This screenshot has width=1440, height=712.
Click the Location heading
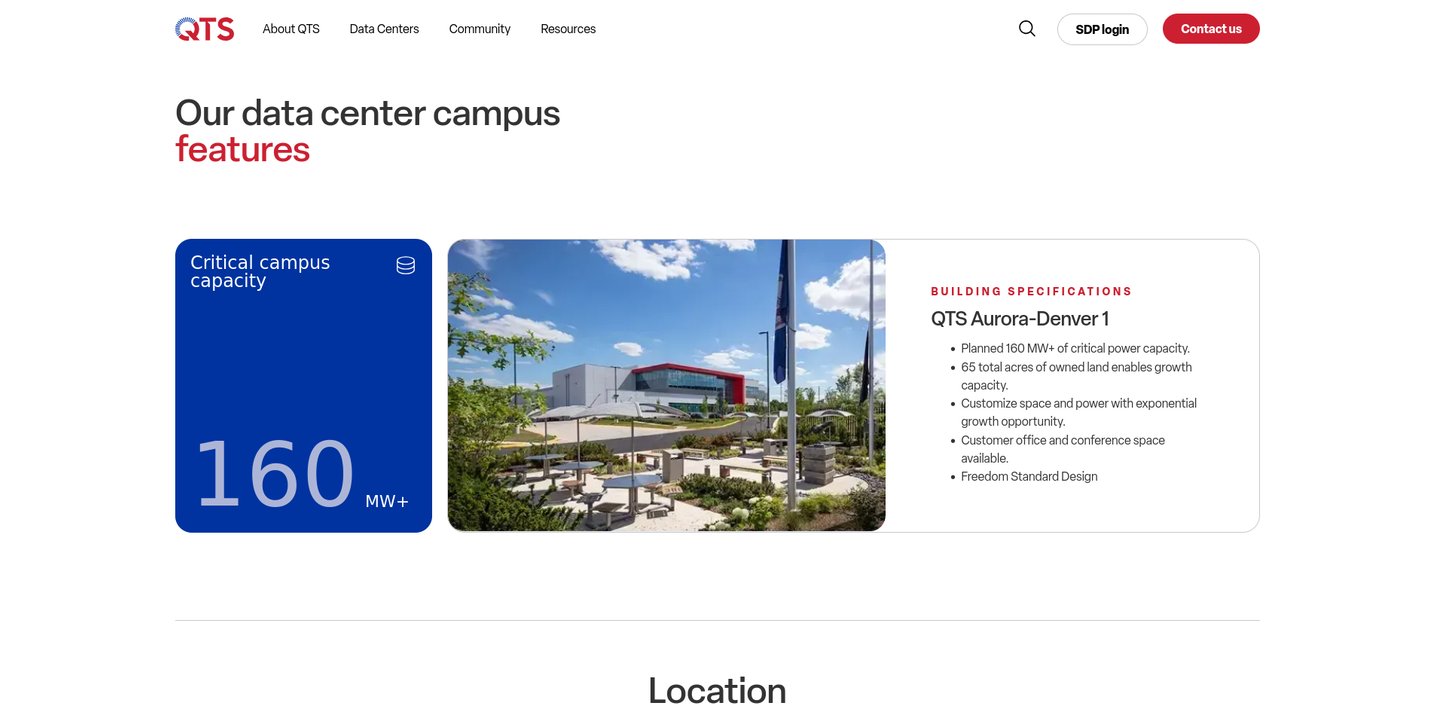click(717, 691)
